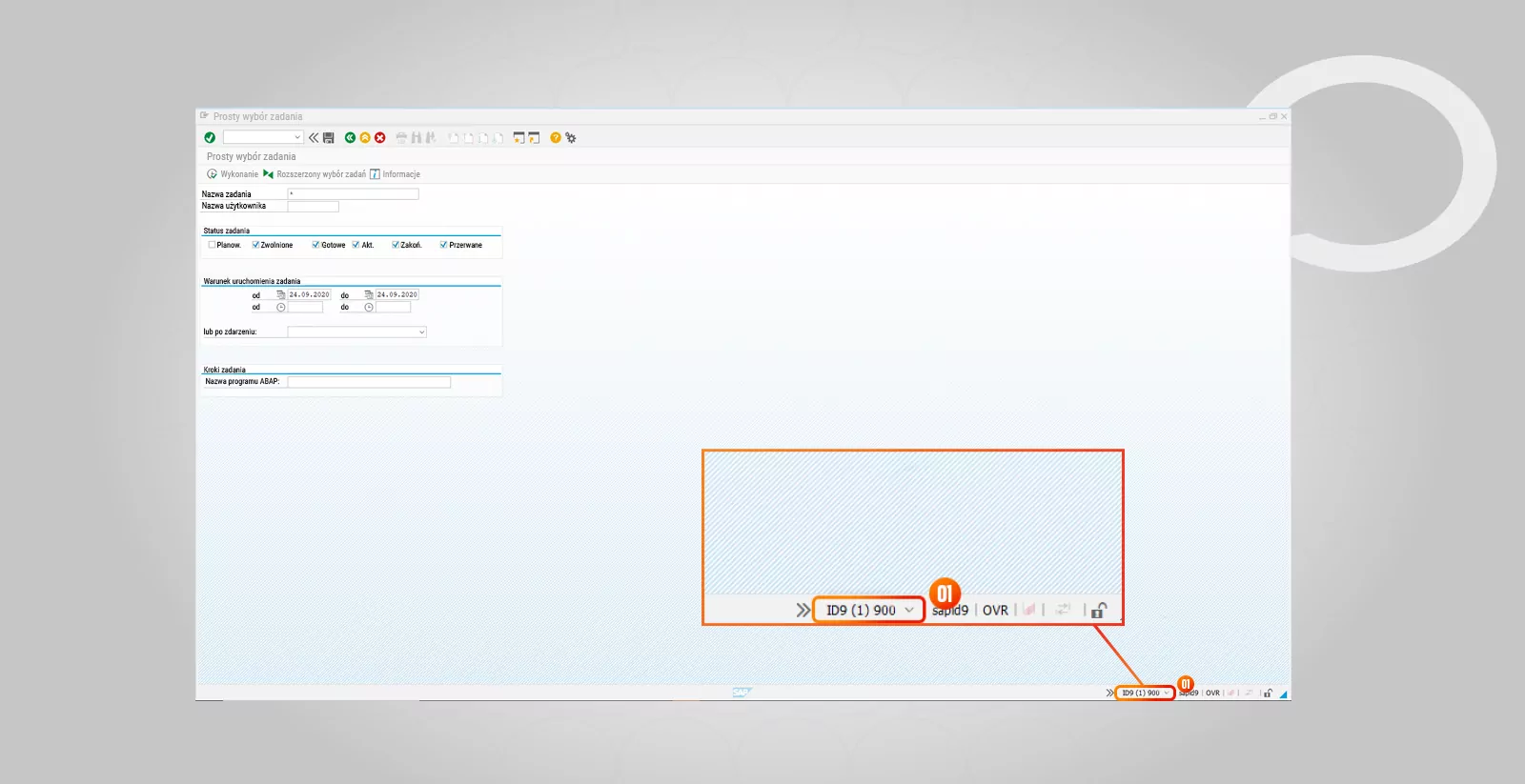This screenshot has height=784, width=1525.
Task: Uncheck the Zakoń. status checkbox
Action: click(396, 245)
